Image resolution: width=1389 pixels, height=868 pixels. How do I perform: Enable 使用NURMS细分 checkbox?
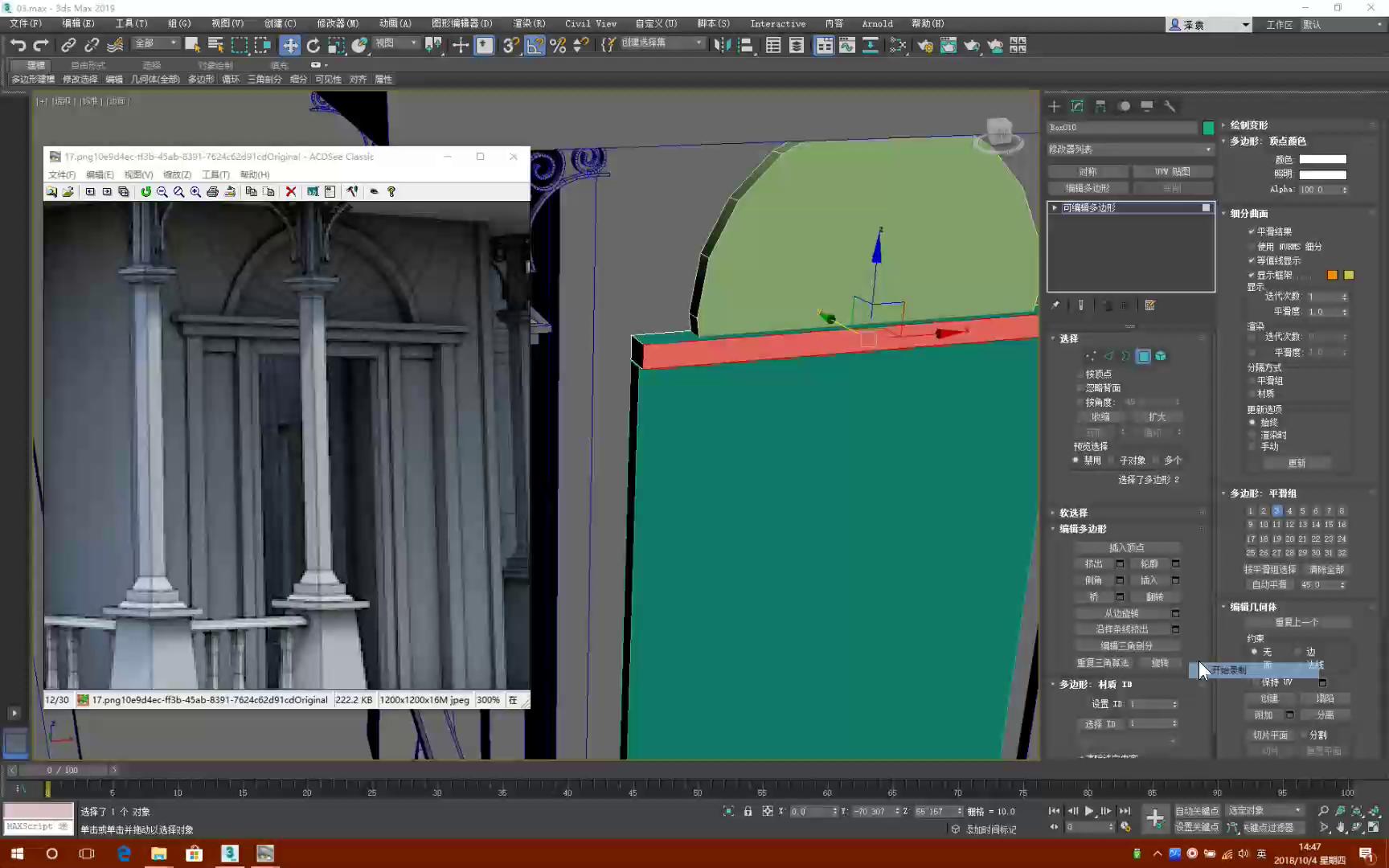pos(1252,247)
